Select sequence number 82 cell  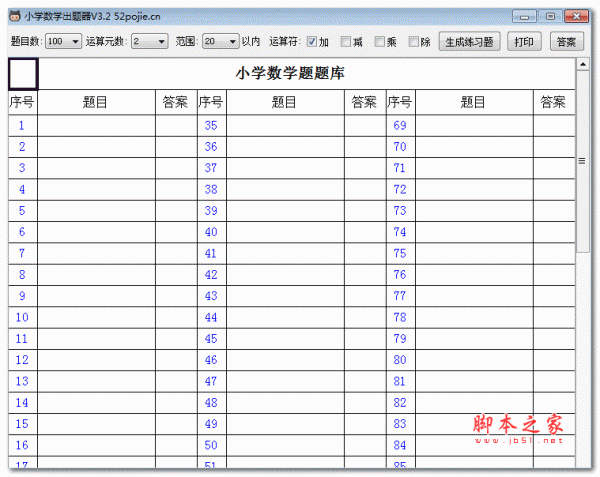pos(401,403)
